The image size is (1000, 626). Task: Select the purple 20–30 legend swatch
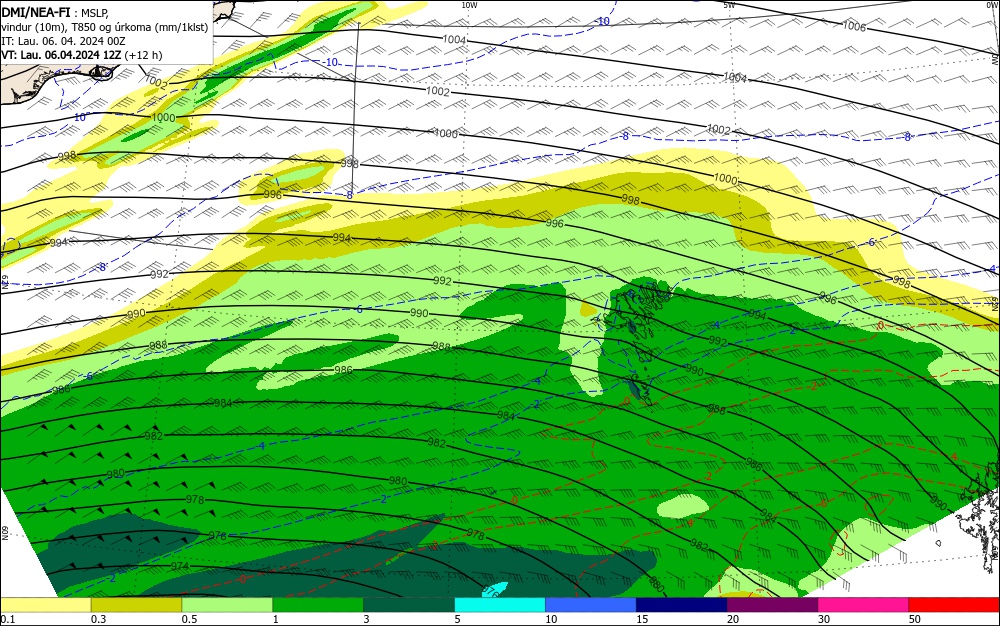click(772, 605)
